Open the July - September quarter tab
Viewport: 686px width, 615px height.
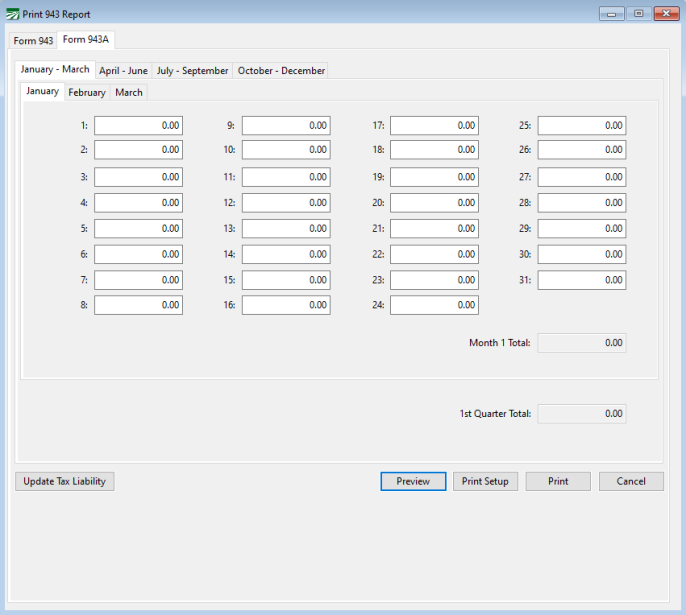click(x=192, y=70)
